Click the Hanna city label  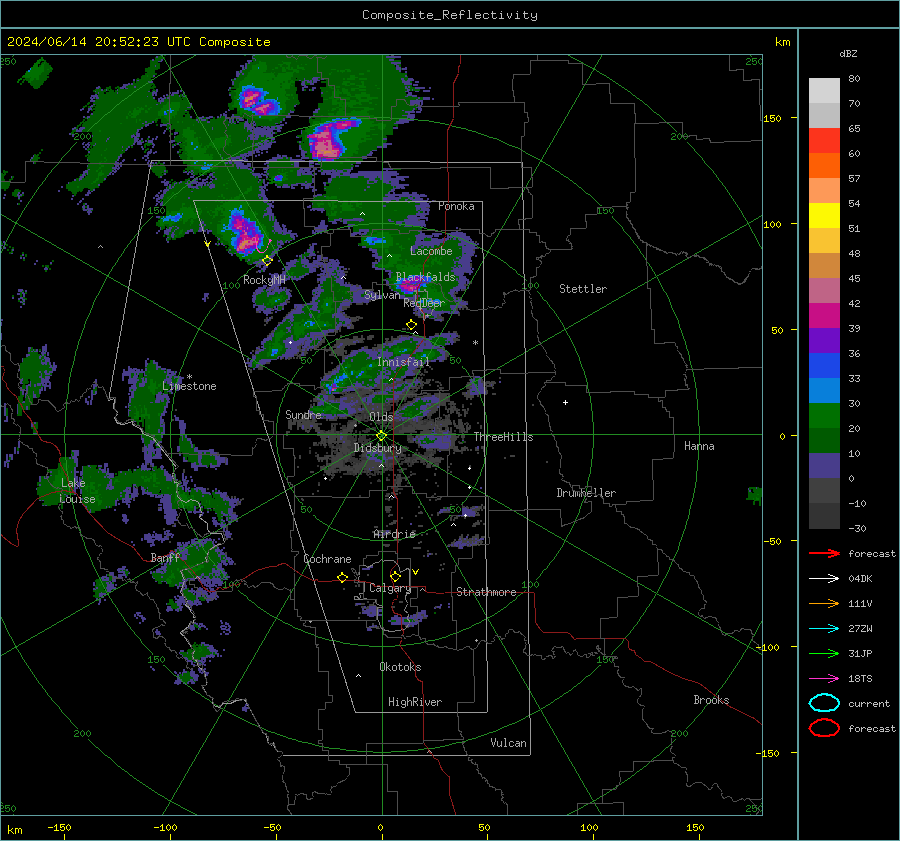pos(699,446)
